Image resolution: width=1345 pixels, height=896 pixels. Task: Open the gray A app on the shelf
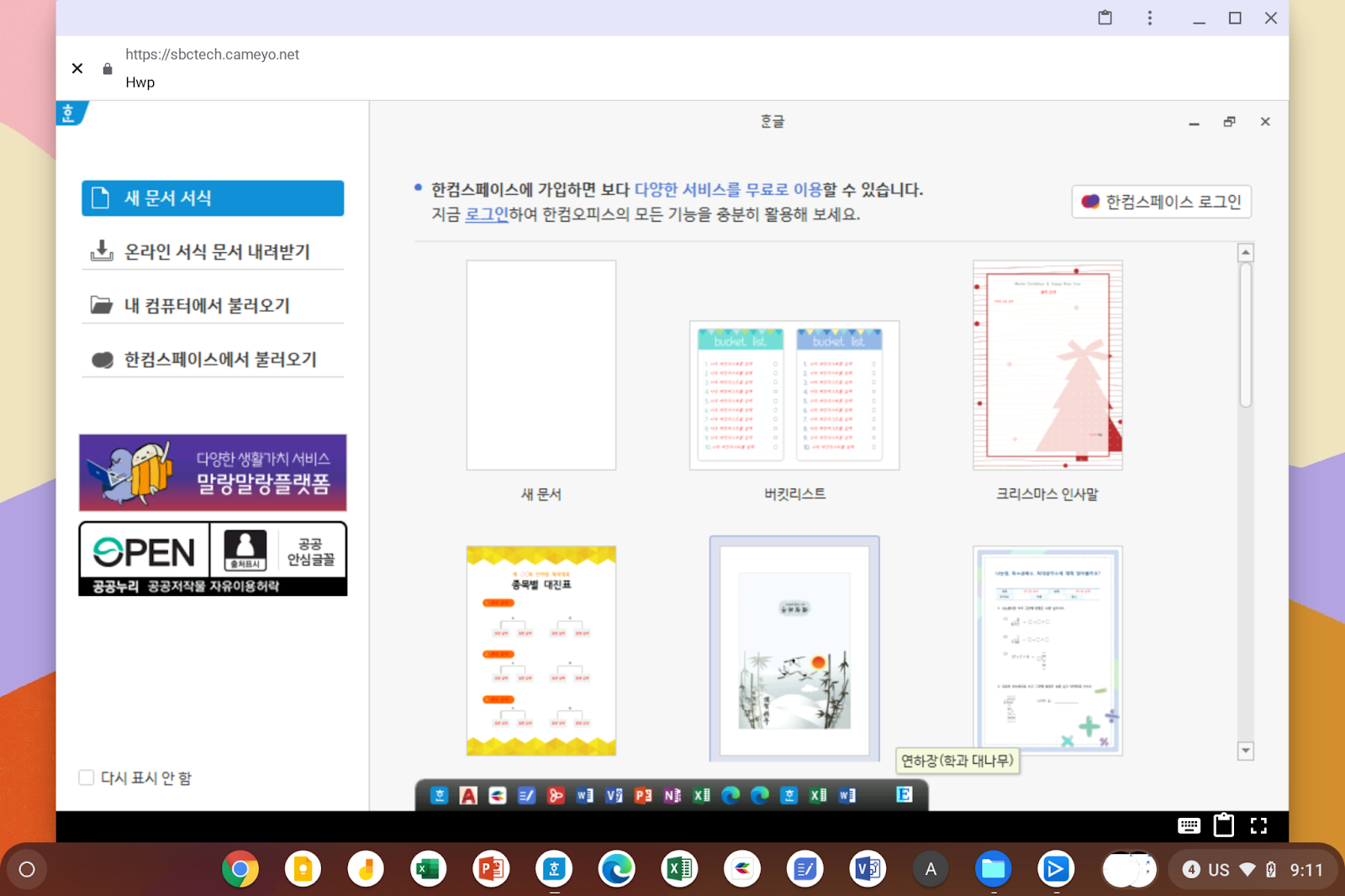pyautogui.click(x=930, y=869)
